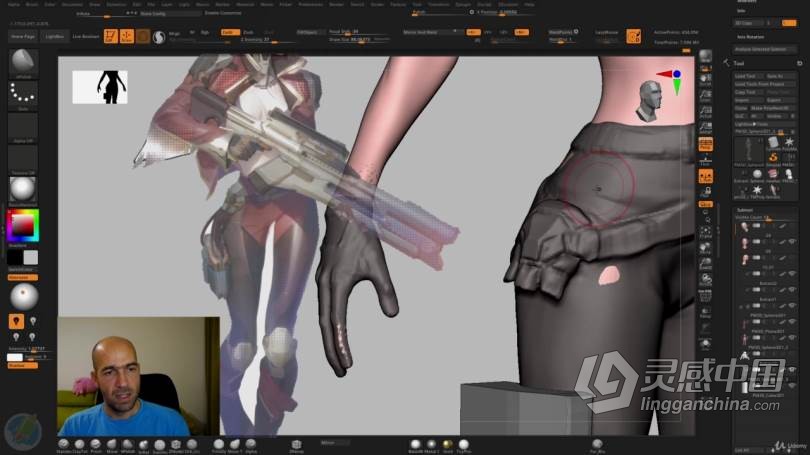
Task: Open the LightBox button
Action: tap(54, 37)
